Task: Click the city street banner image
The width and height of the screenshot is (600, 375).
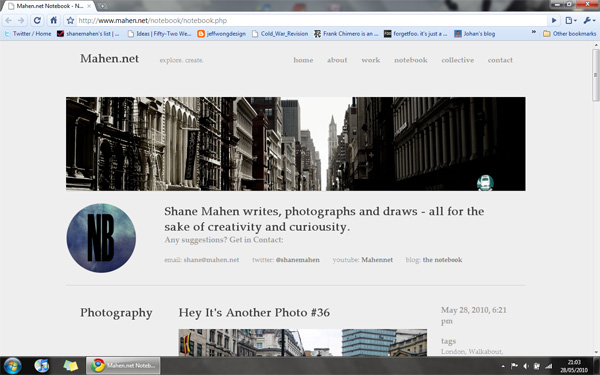Action: [295, 143]
